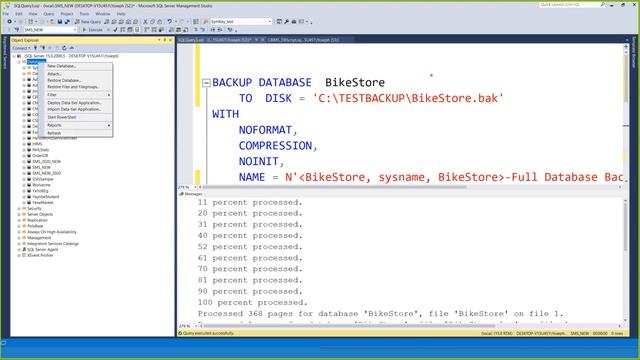
Task: Expand the SMS_2020_NEW database node
Action: pyautogui.click(x=24, y=162)
